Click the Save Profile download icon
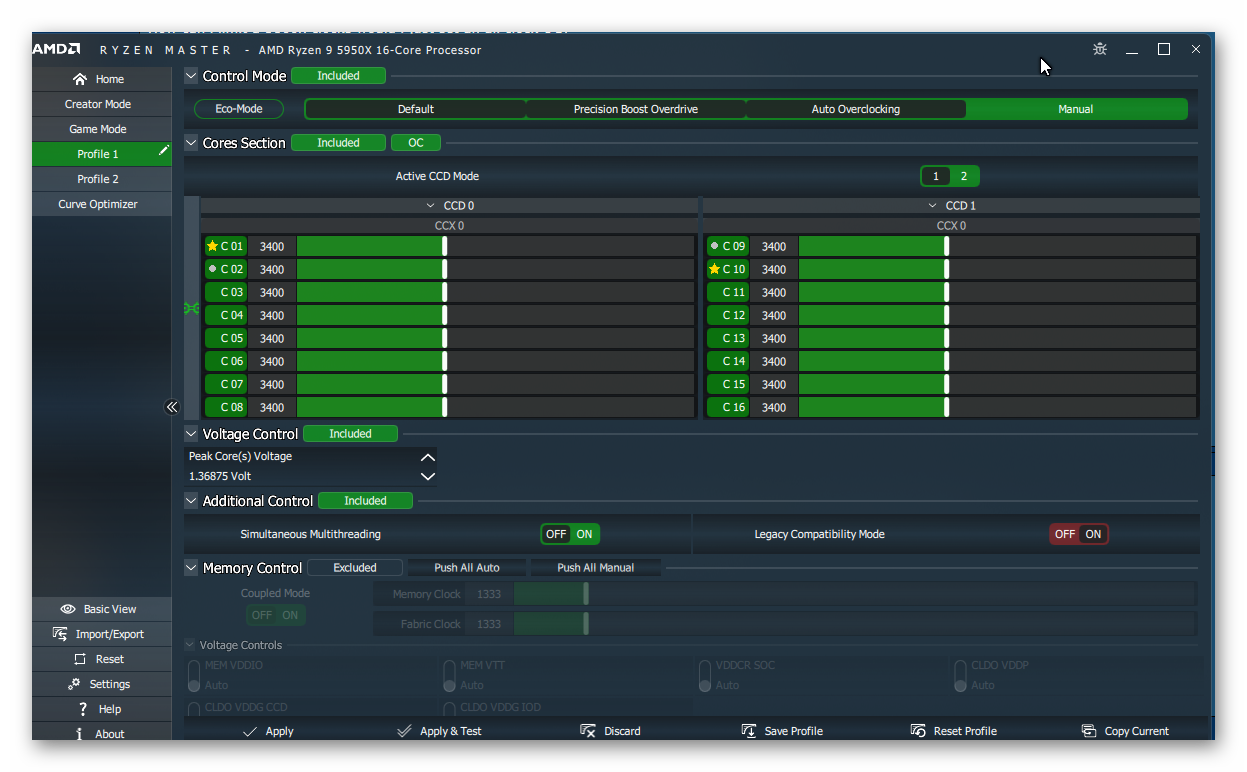The image size is (1247, 772). [x=749, y=731]
